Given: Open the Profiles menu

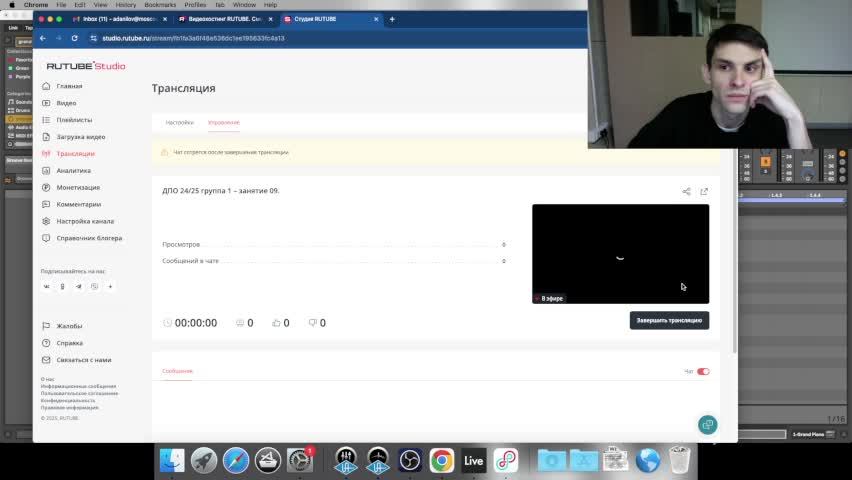Looking at the screenshot, I should [x=195, y=4].
